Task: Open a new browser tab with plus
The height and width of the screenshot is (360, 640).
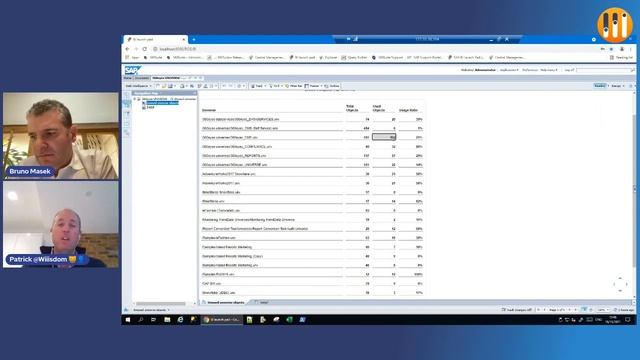Action: (194, 40)
